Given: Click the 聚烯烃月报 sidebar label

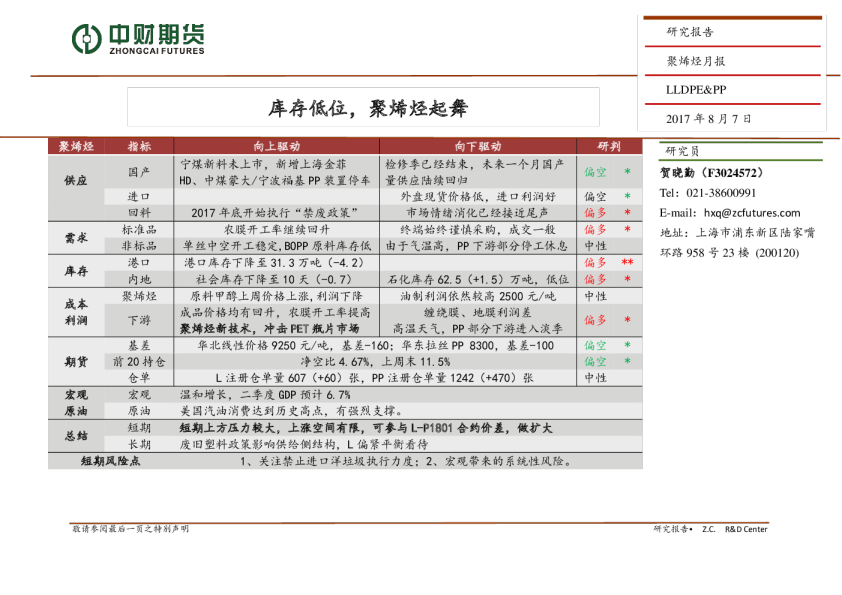Looking at the screenshot, I should 696,61.
